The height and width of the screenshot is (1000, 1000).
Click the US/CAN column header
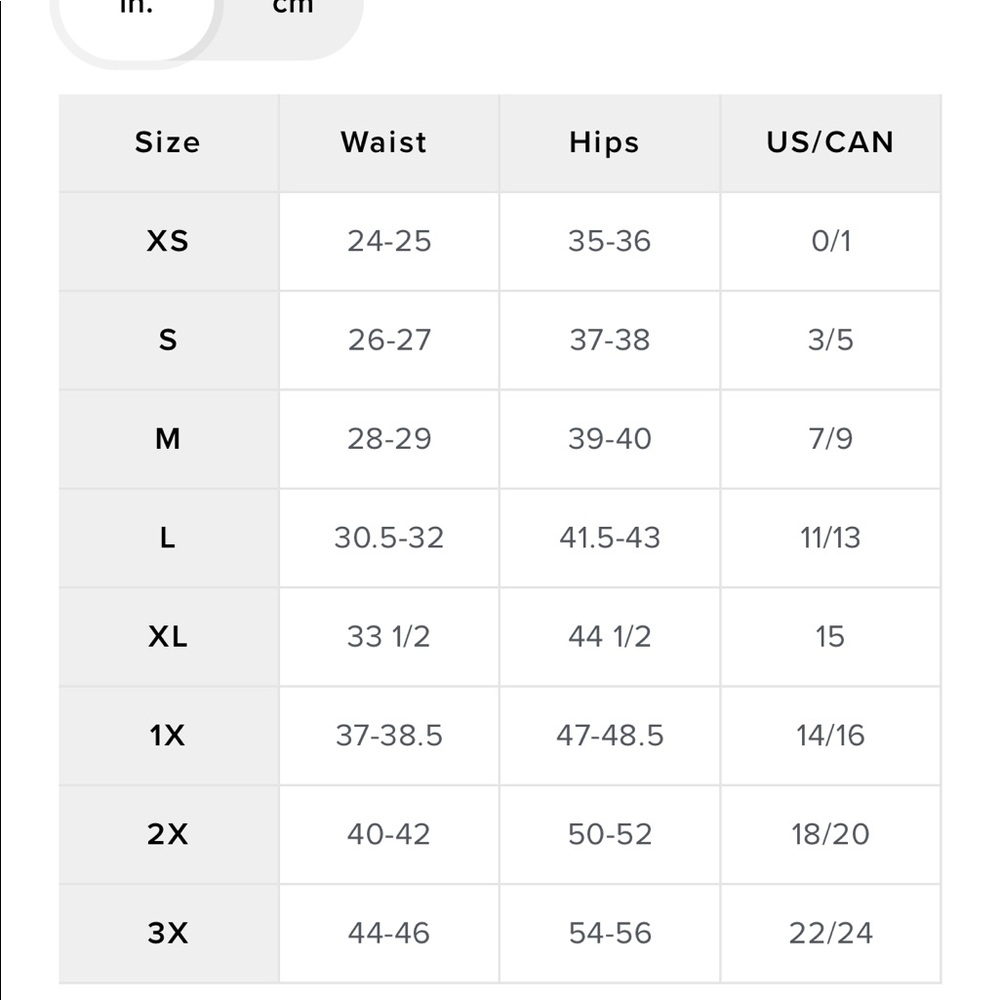[830, 143]
